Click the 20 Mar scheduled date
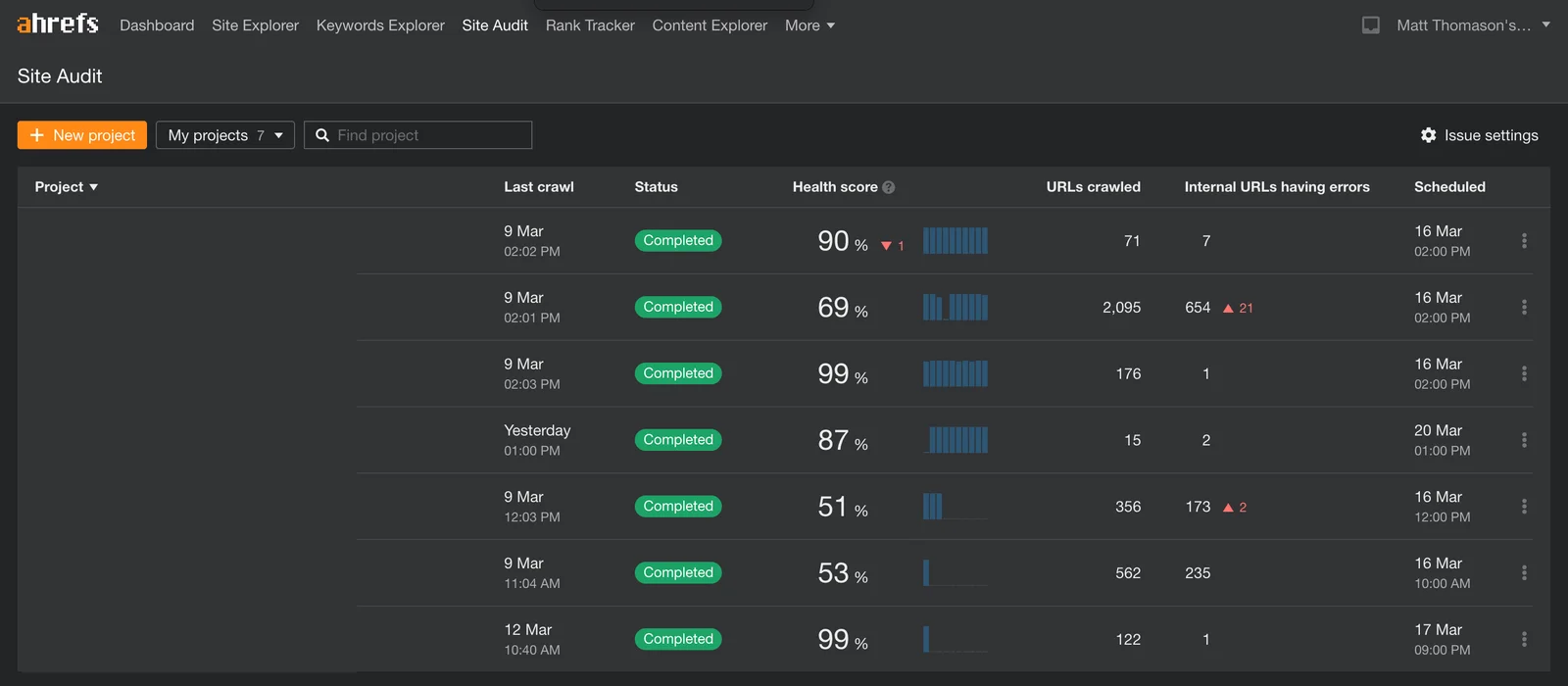Viewport: 1568px width, 686px height. (1438, 431)
